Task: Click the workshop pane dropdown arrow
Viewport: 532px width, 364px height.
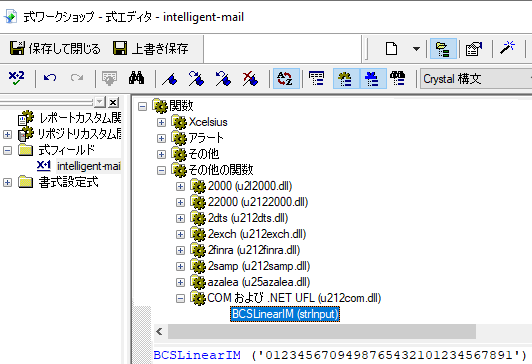Action: click(100, 102)
